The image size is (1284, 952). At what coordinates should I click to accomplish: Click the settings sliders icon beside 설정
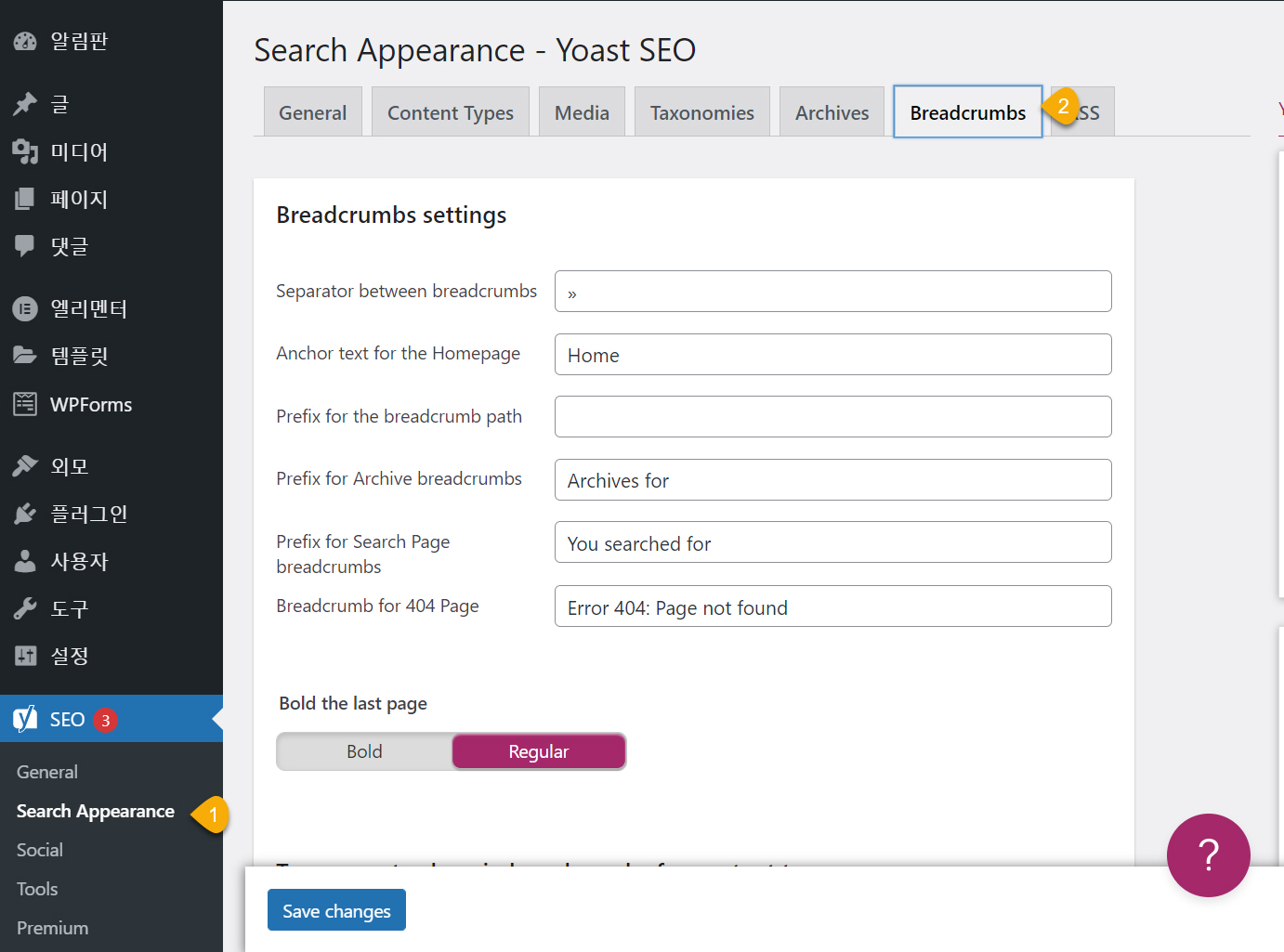25,656
